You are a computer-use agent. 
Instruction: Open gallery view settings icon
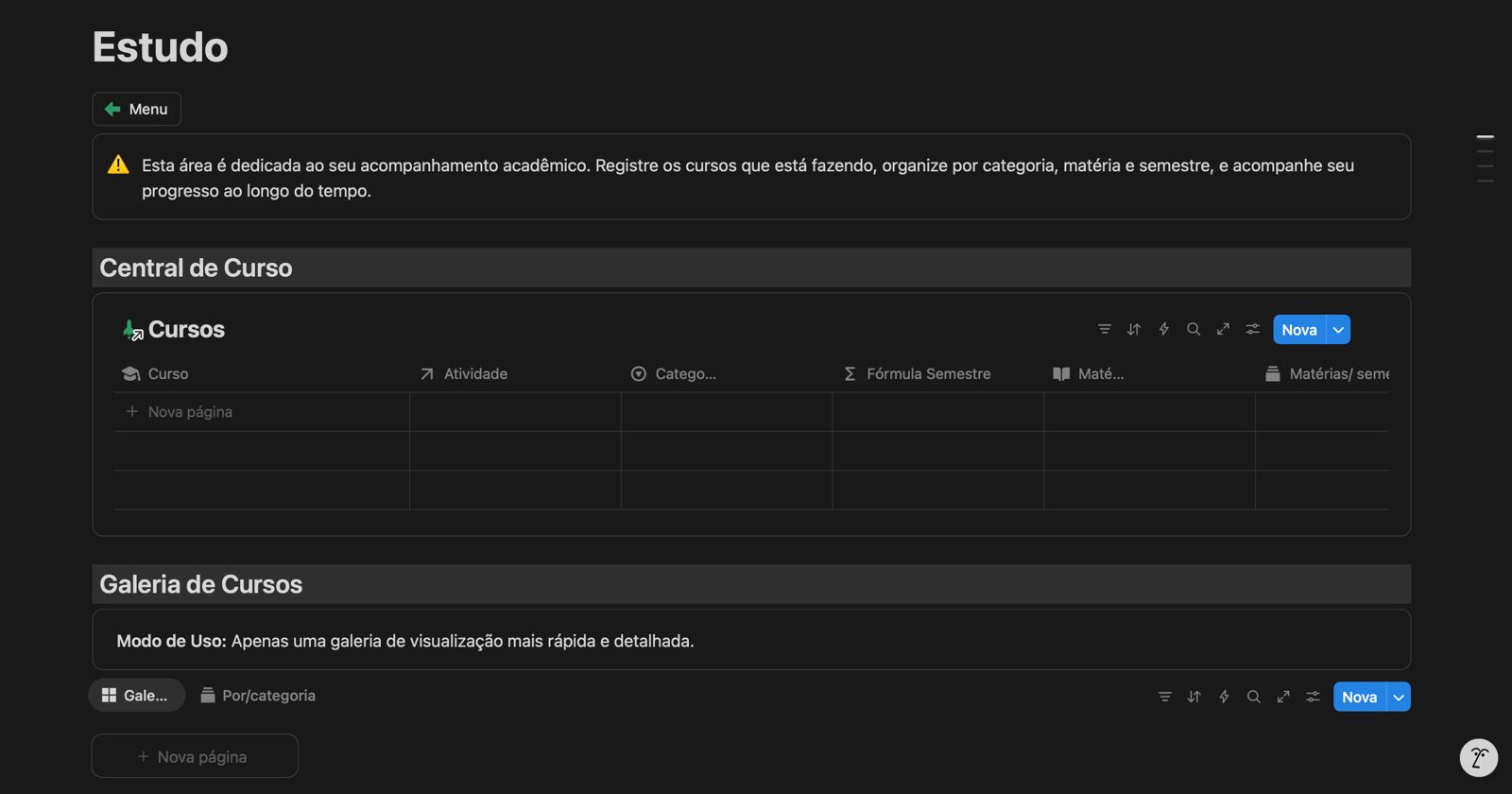click(x=1313, y=697)
